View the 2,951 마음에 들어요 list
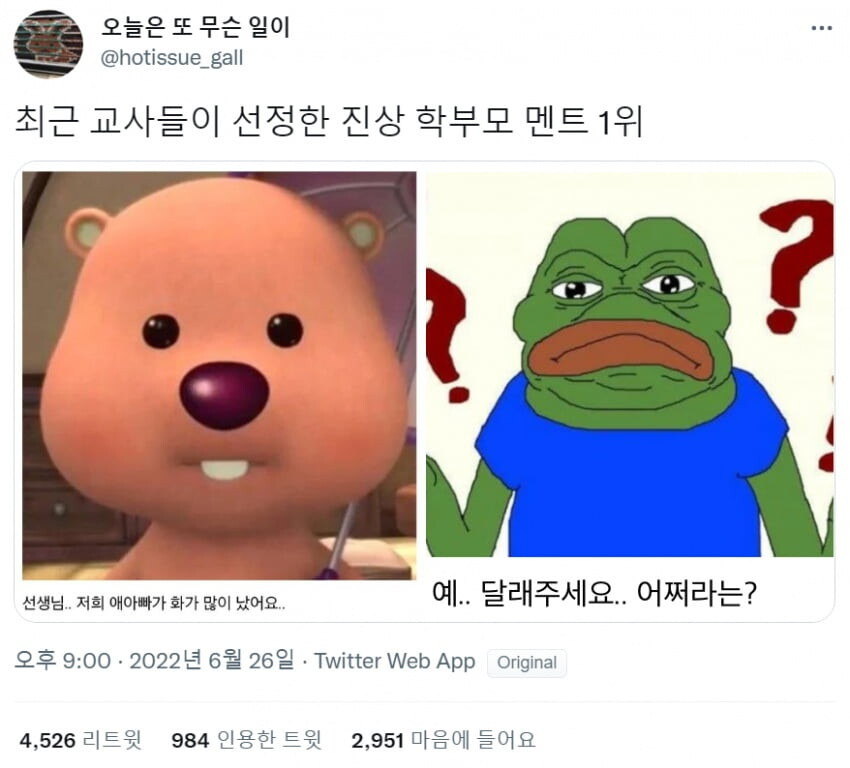 tap(443, 740)
